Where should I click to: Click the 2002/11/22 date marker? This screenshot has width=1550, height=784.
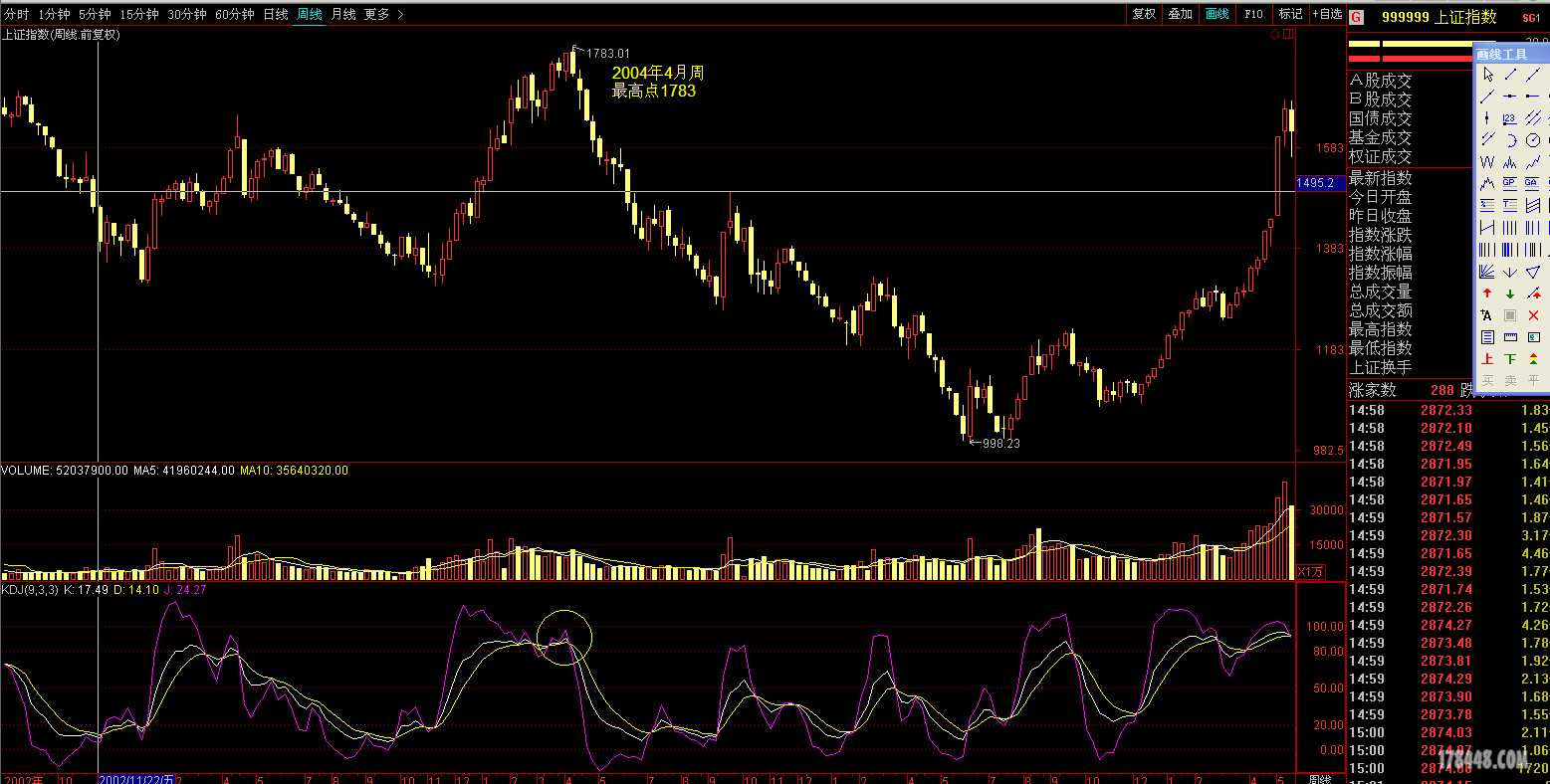(x=136, y=778)
